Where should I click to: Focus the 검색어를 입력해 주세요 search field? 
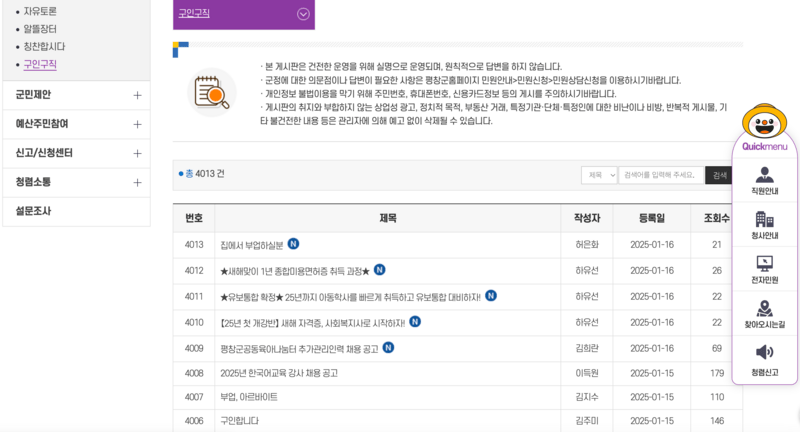click(661, 175)
